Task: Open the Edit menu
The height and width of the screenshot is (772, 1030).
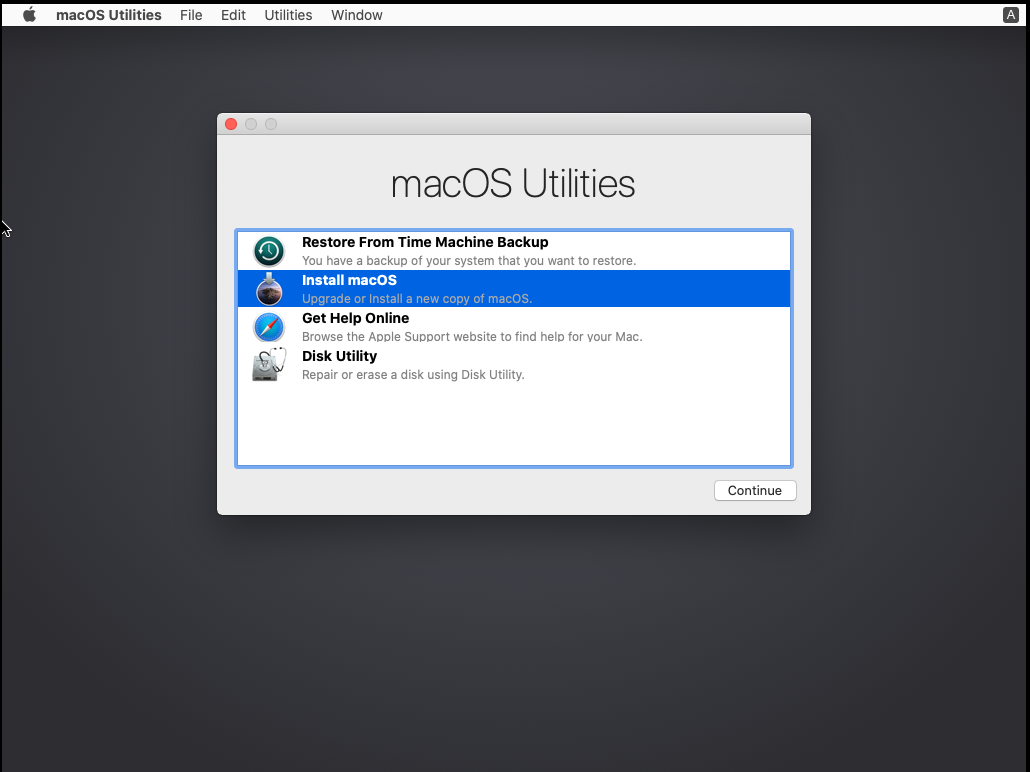Action: [233, 14]
